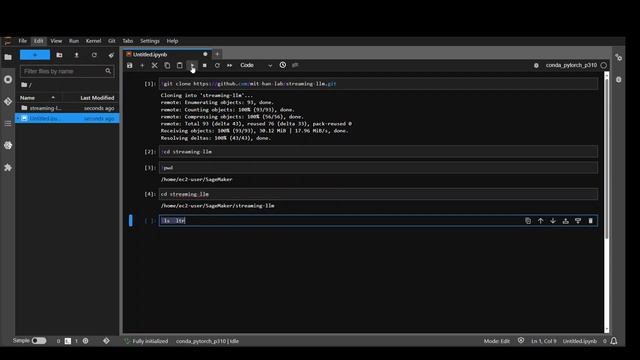The height and width of the screenshot is (360, 640).
Task: Open the right sidebar debugger icon
Action: click(x=619, y=80)
